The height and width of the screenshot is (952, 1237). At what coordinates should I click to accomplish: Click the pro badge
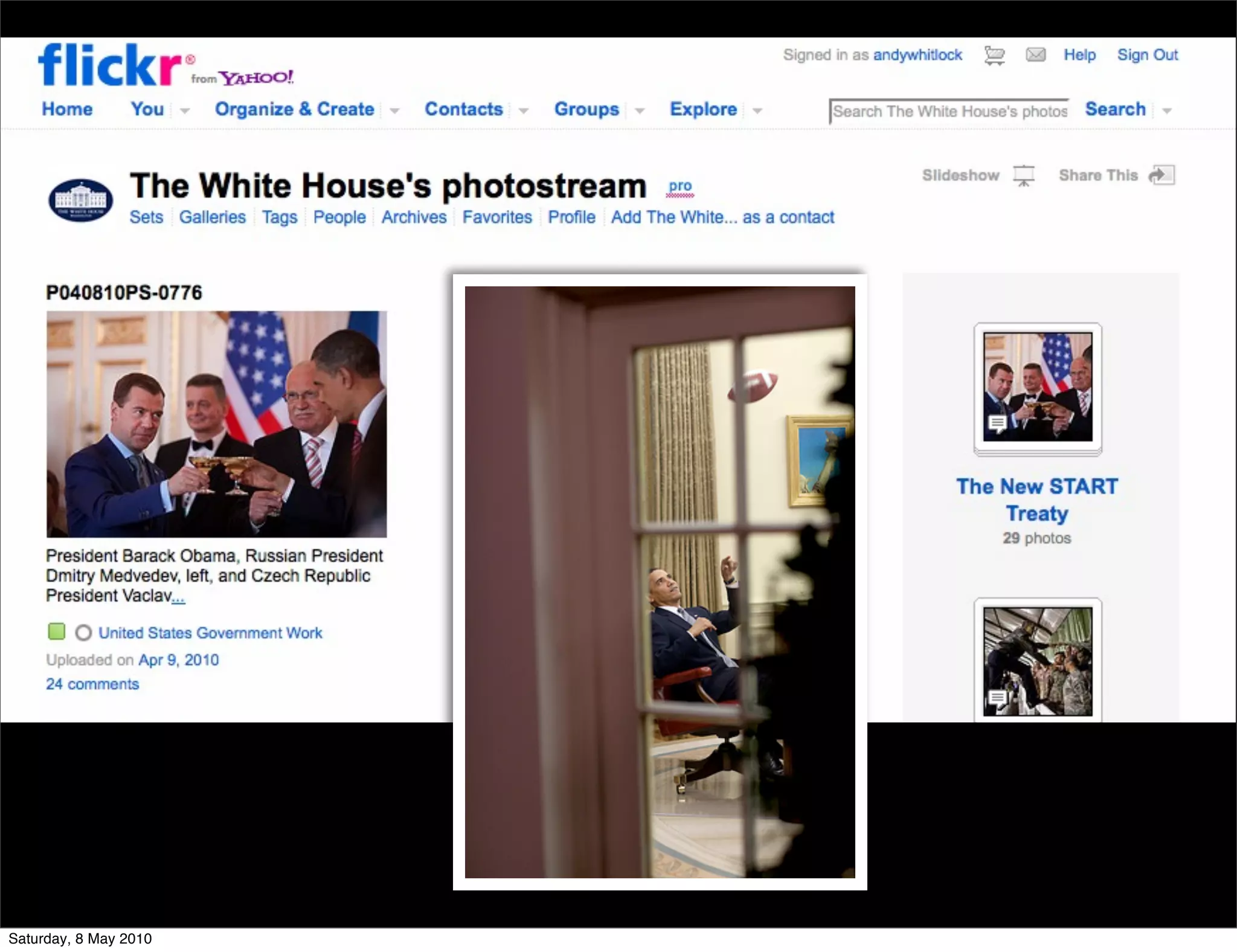coord(680,187)
